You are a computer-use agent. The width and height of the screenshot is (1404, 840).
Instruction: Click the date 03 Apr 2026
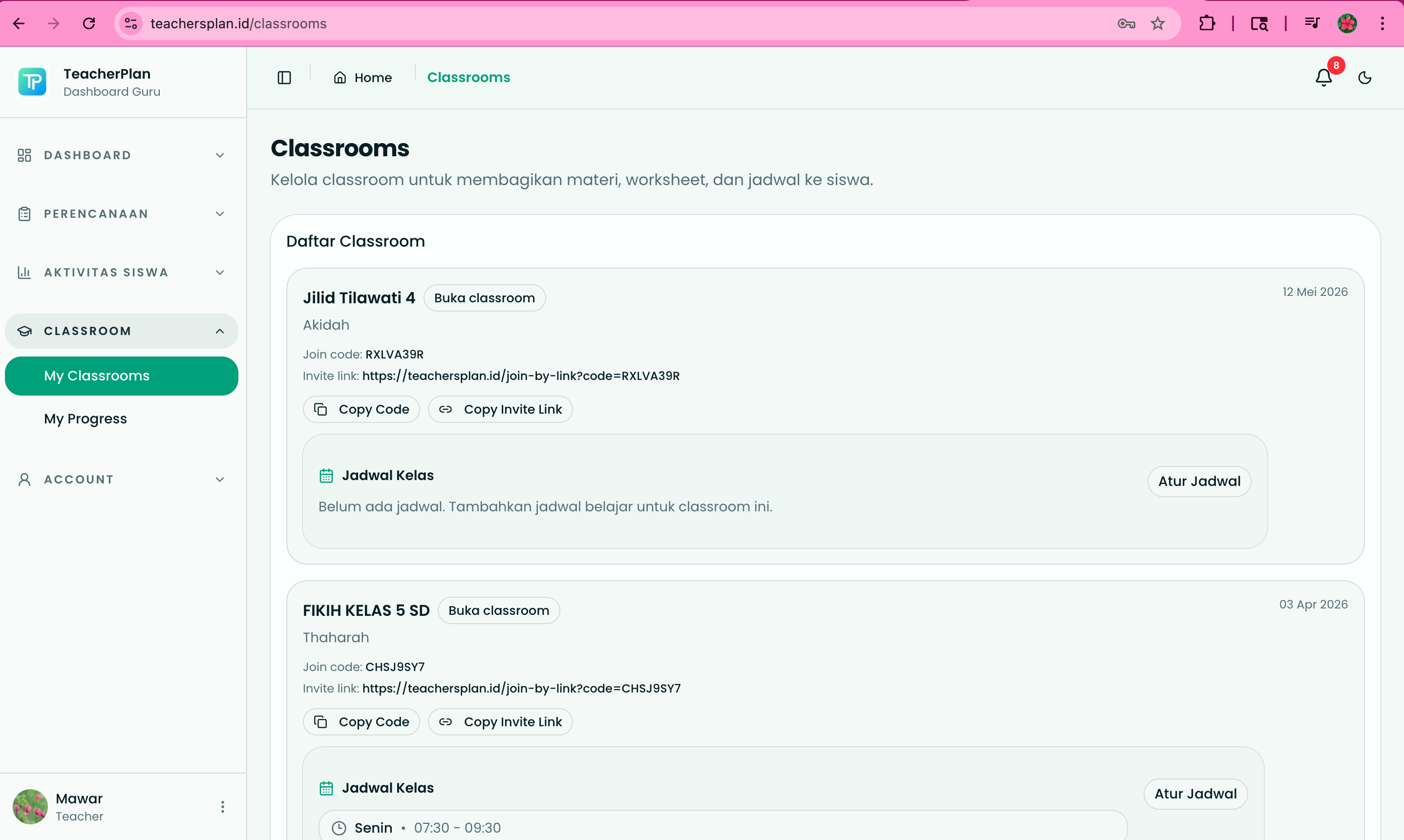(1314, 604)
